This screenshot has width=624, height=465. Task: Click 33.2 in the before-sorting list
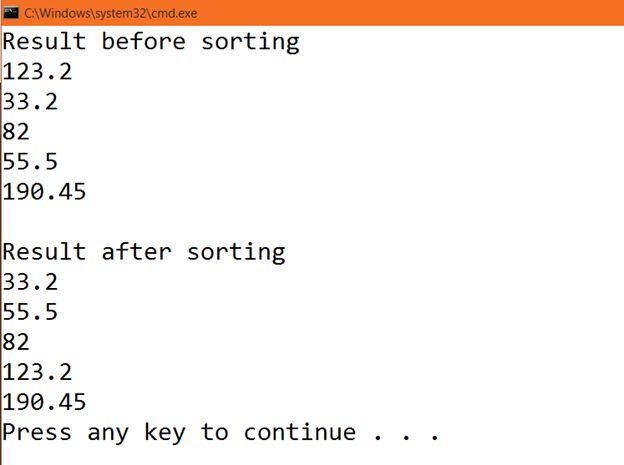(x=31, y=102)
